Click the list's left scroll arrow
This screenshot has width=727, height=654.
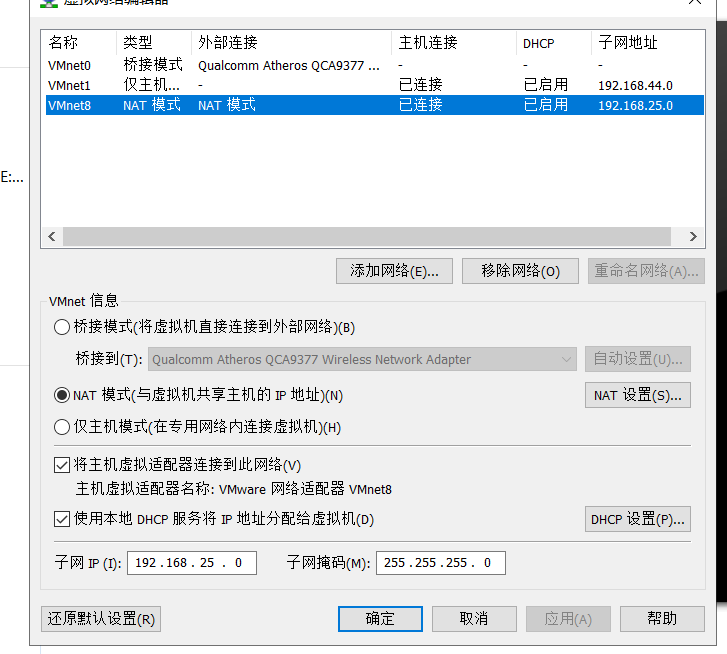52,236
